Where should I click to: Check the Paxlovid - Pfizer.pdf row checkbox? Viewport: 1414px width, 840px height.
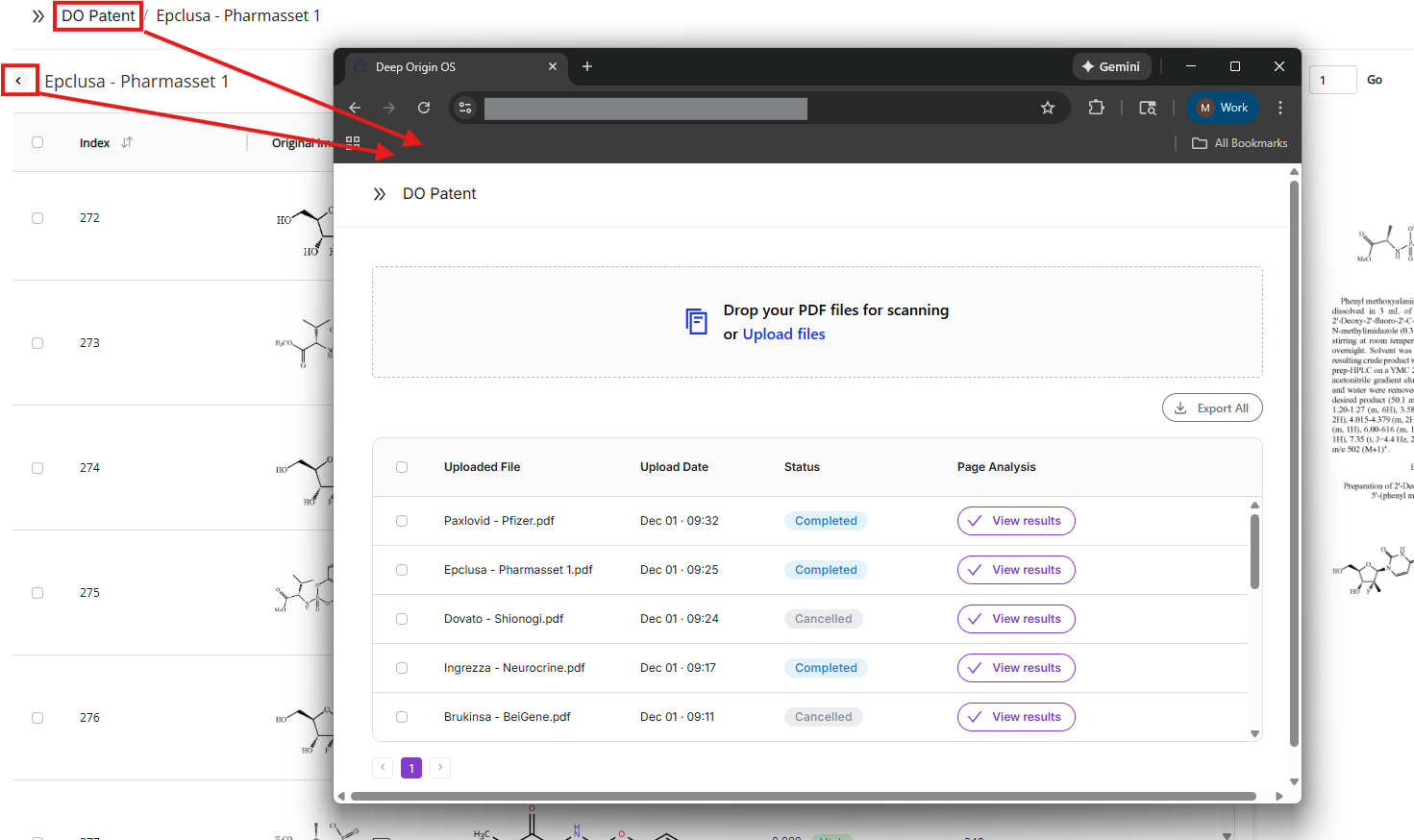(402, 521)
